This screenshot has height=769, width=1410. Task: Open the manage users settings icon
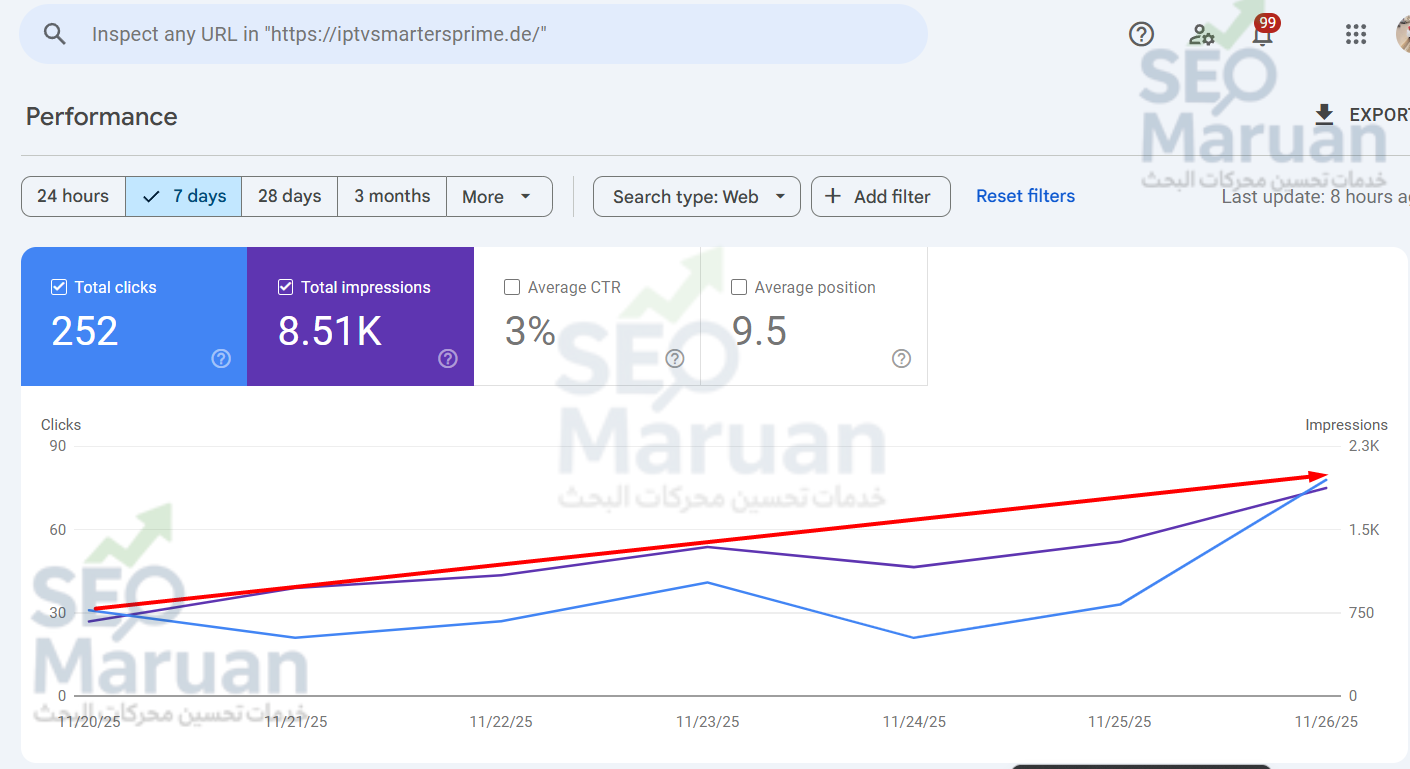point(1202,34)
